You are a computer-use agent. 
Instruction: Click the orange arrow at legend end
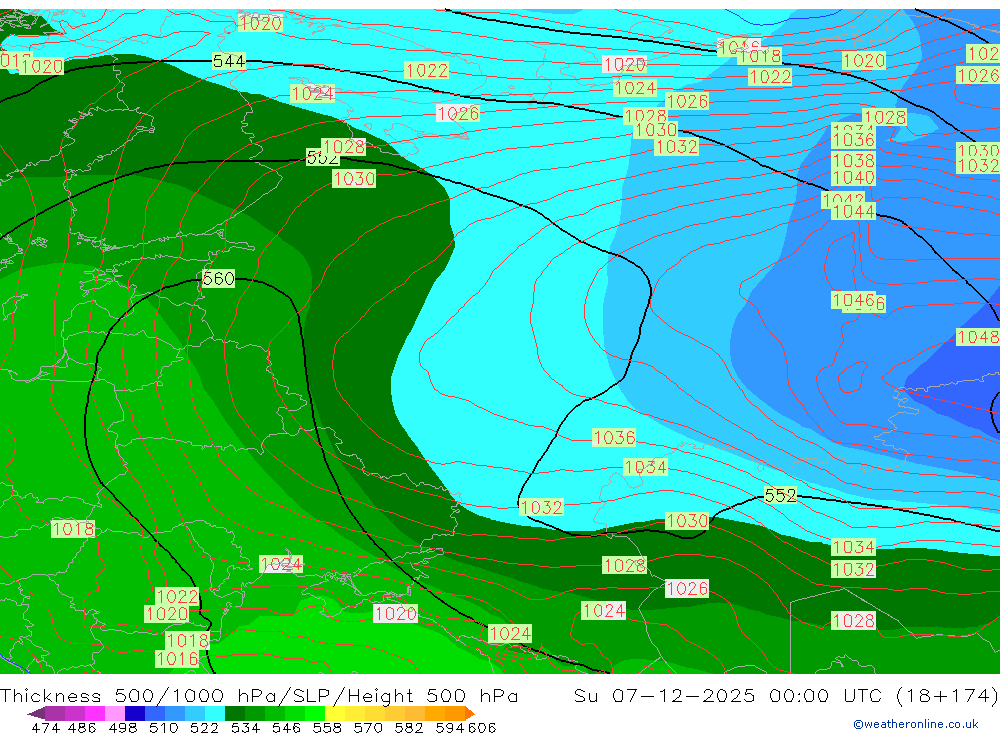469,713
